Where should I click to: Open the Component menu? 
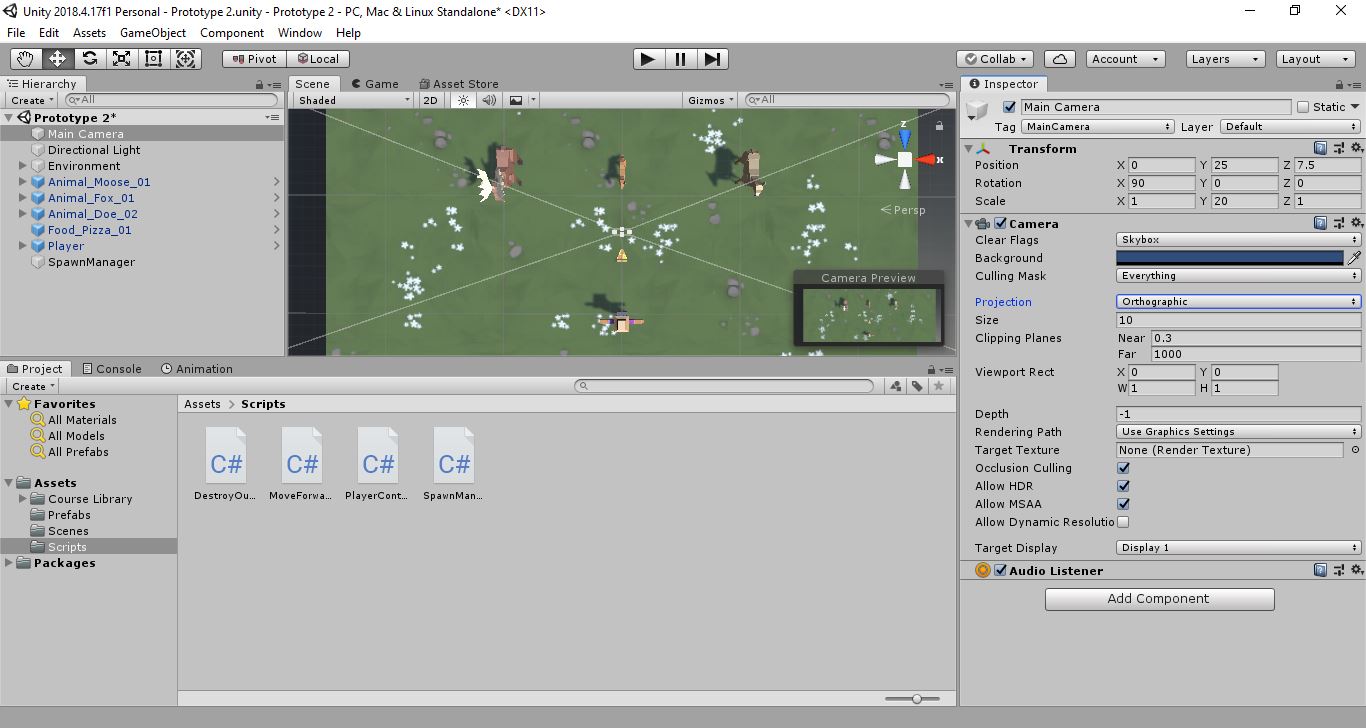pos(232,33)
